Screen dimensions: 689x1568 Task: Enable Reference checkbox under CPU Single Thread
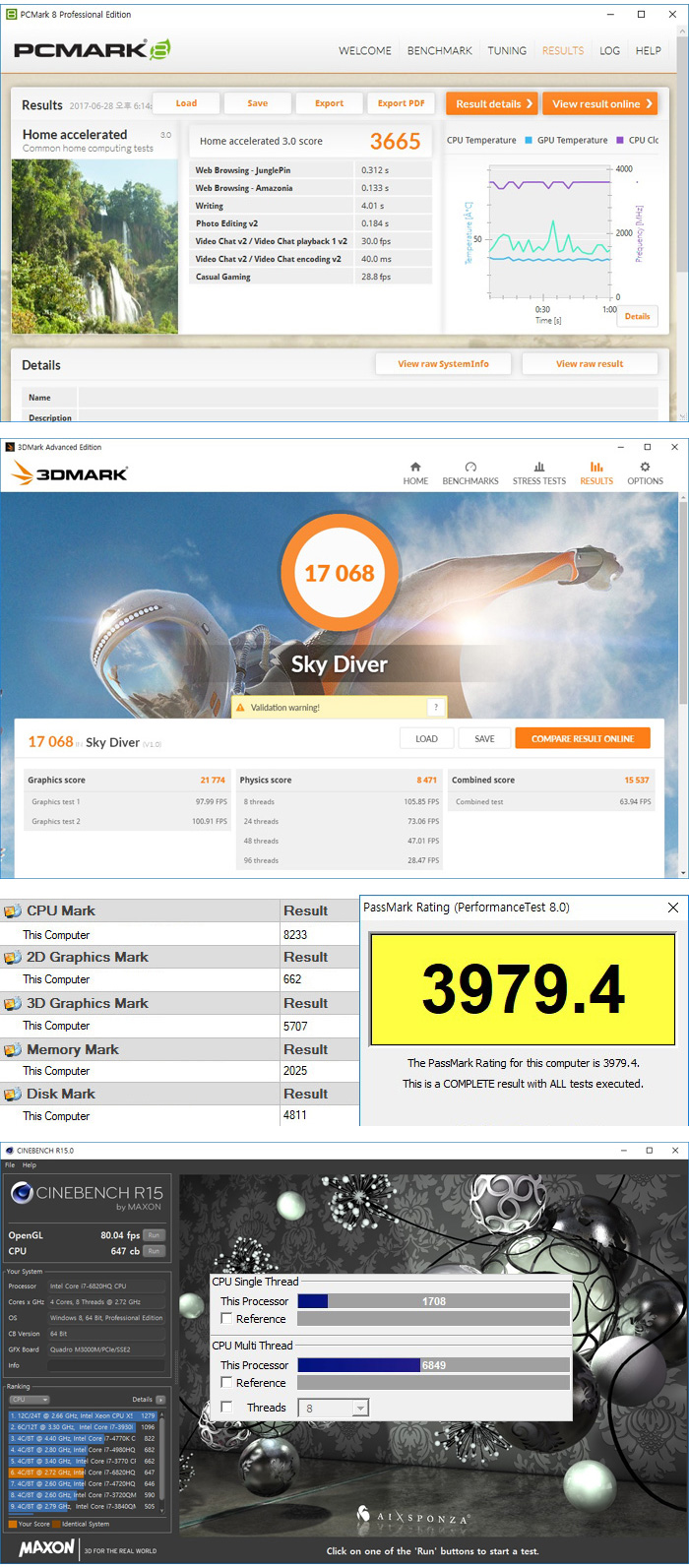pyautogui.click(x=226, y=1318)
